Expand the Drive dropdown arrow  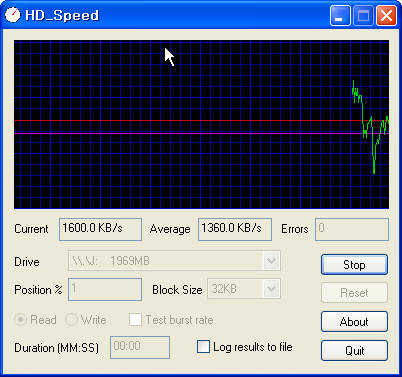click(271, 261)
